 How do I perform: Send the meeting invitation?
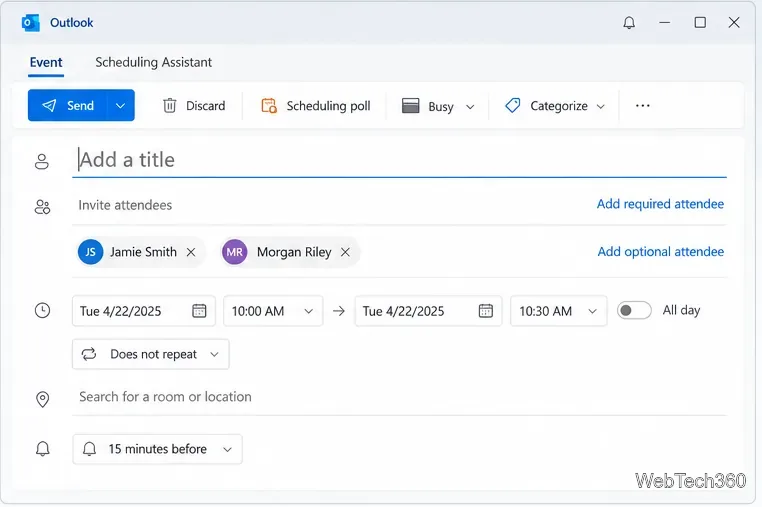click(67, 105)
